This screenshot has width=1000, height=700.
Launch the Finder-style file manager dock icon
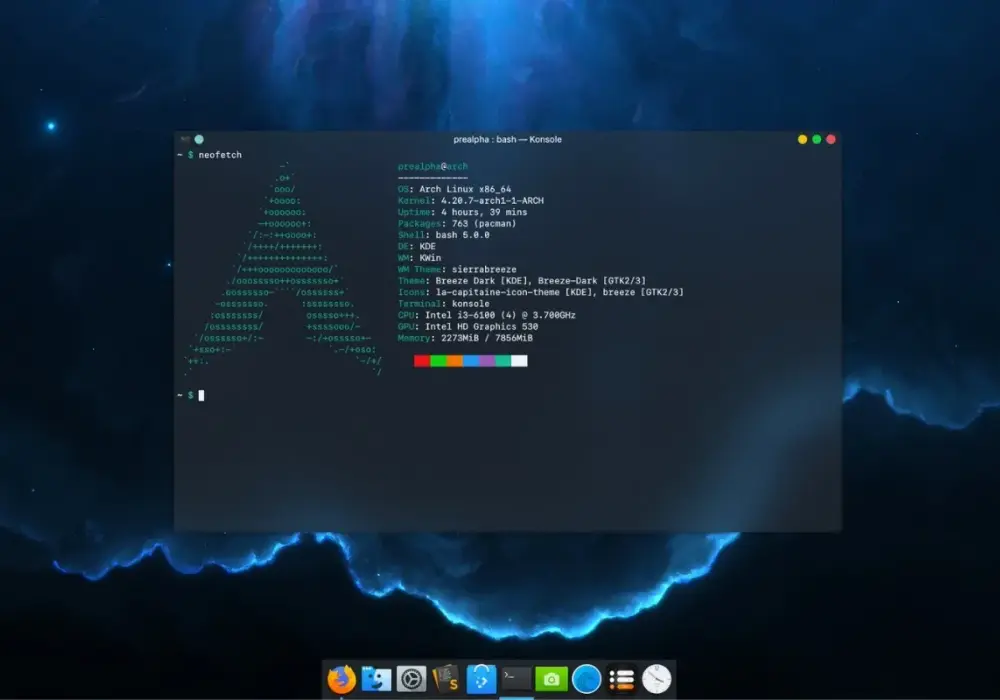[x=376, y=679]
